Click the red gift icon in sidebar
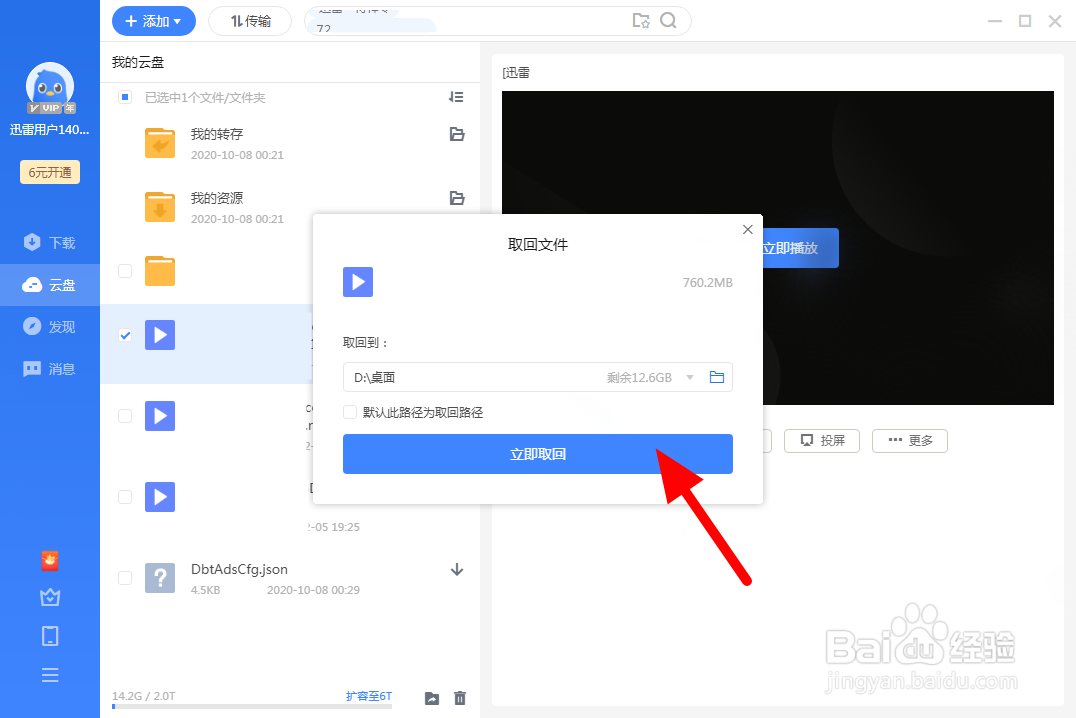 (50, 561)
